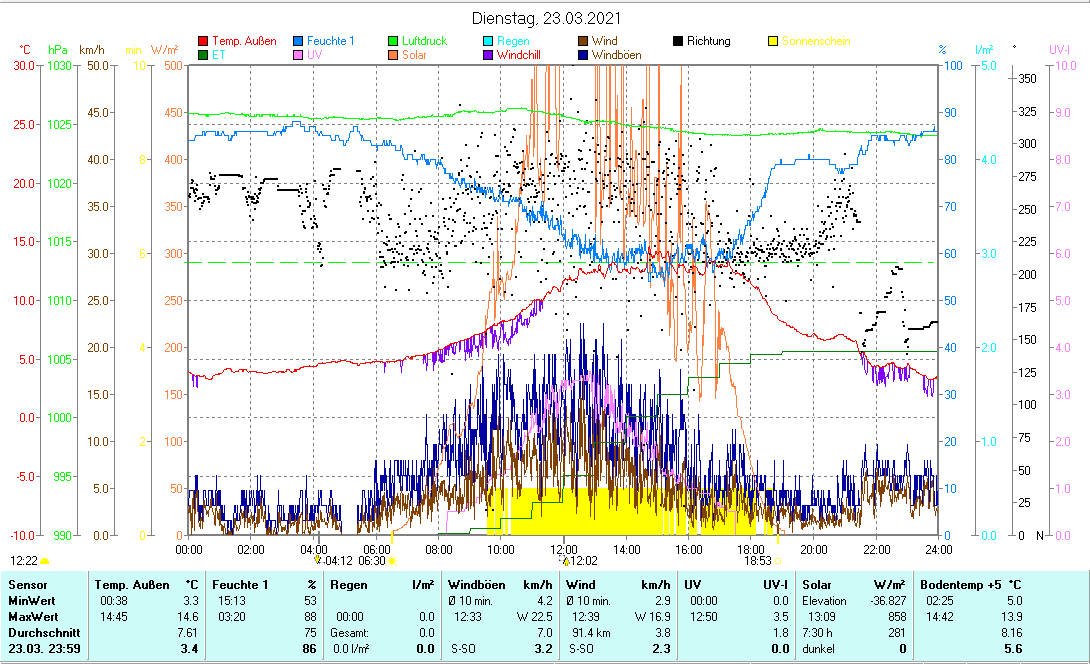Select the purple Windchill legend square

click(x=487, y=55)
